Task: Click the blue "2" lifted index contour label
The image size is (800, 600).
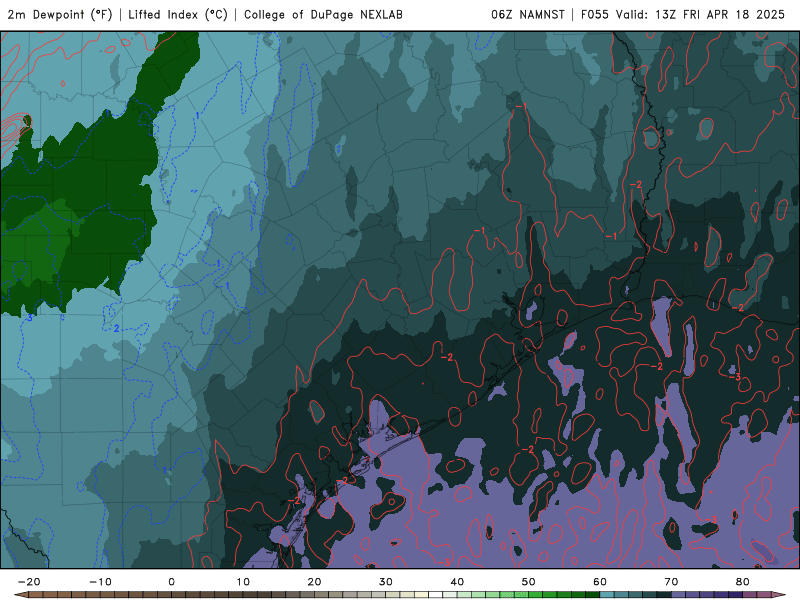Action: pos(116,329)
